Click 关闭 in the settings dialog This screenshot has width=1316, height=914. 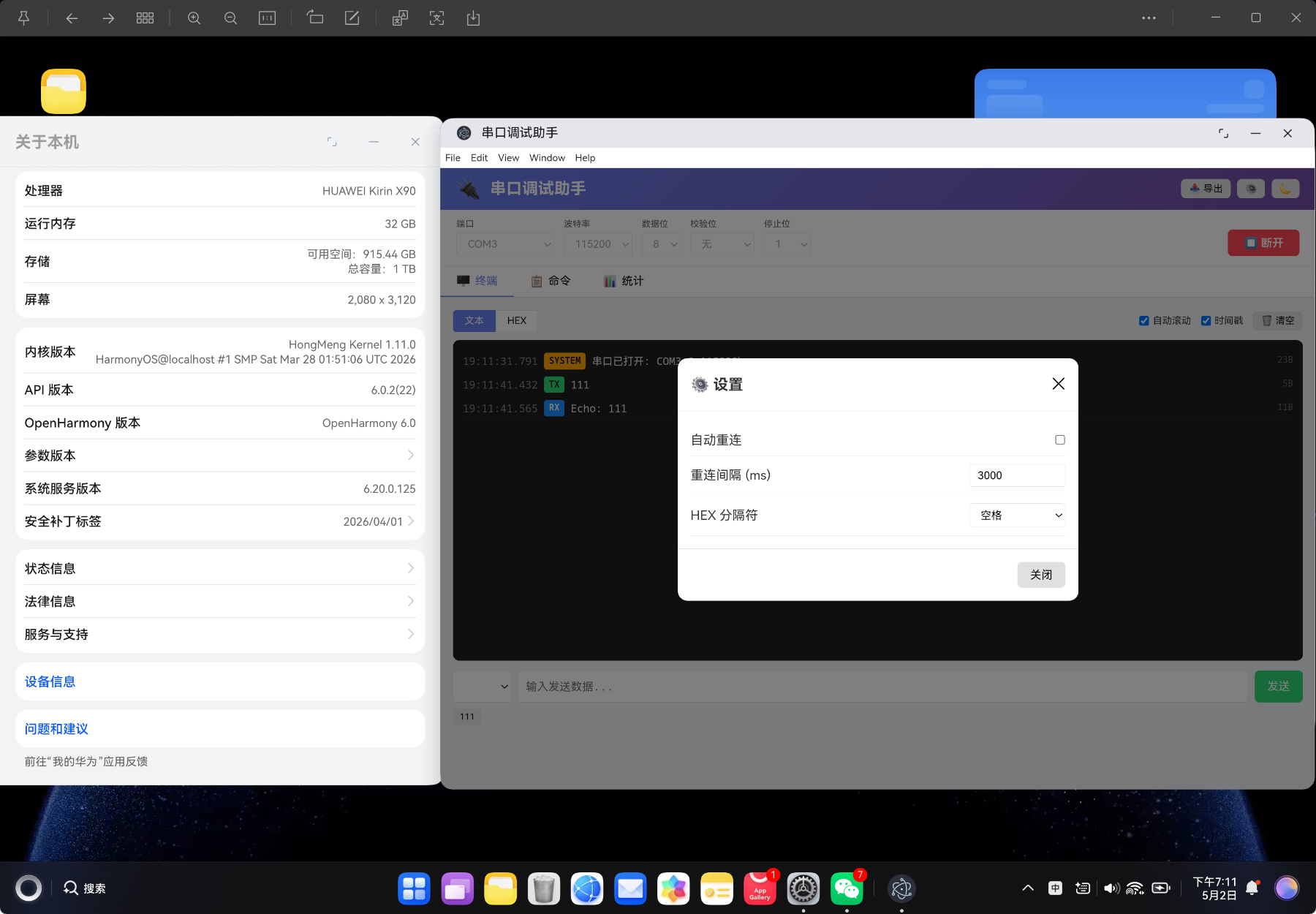tap(1041, 575)
